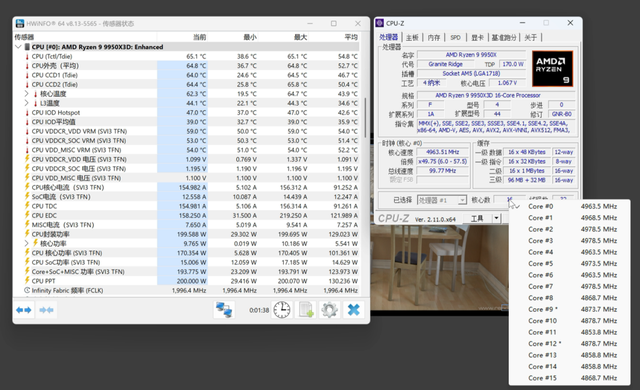Screen dimensions: 640x390
Task: Switch to the 处理器 tab in CPU-Z
Action: tap(389, 38)
